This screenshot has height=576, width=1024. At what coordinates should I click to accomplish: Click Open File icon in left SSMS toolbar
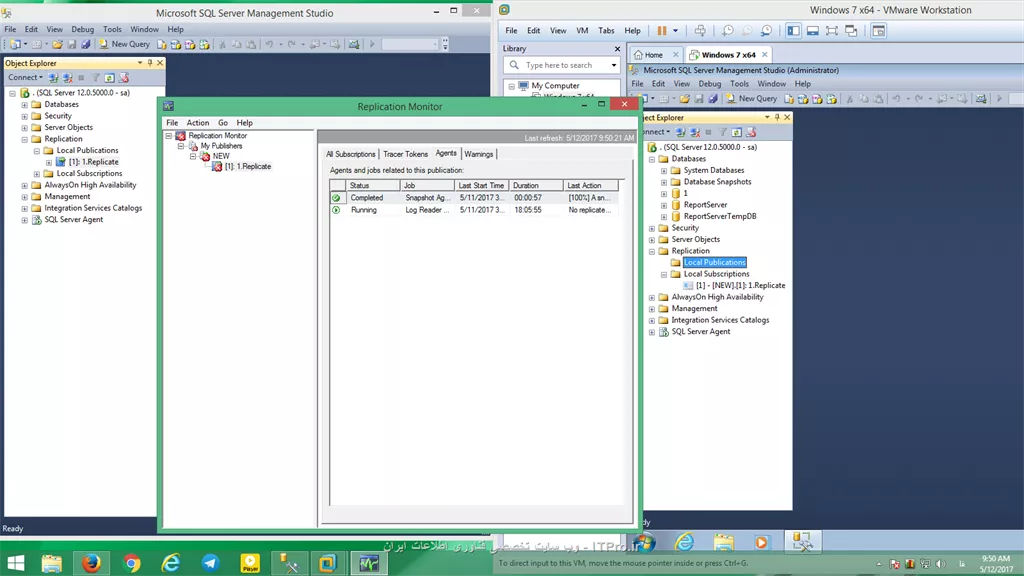(x=57, y=44)
